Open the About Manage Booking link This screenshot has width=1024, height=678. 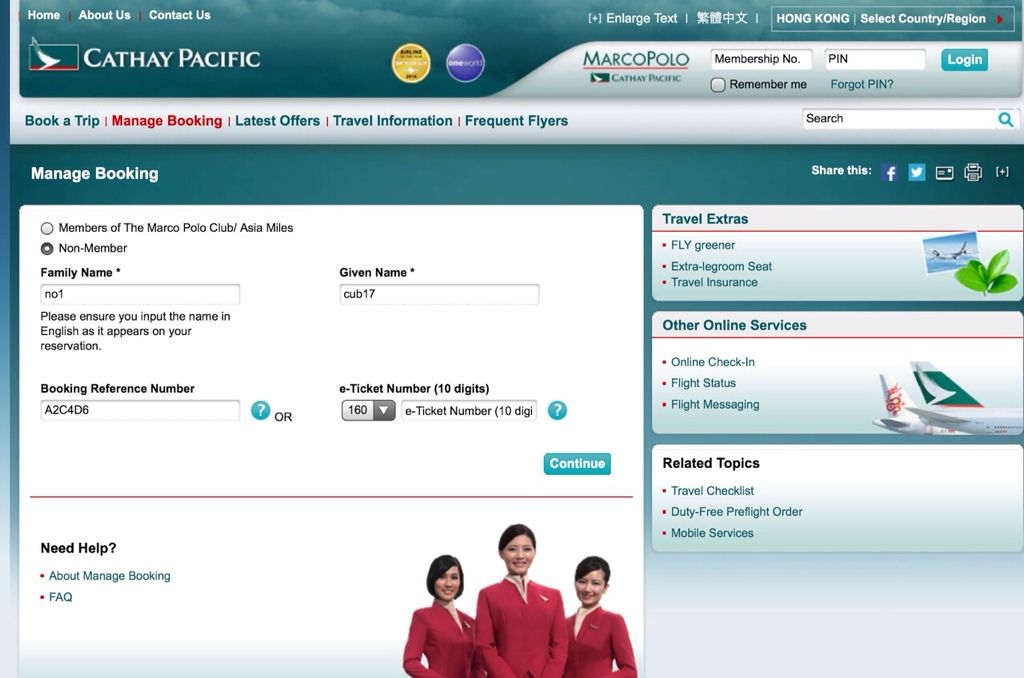pos(110,576)
